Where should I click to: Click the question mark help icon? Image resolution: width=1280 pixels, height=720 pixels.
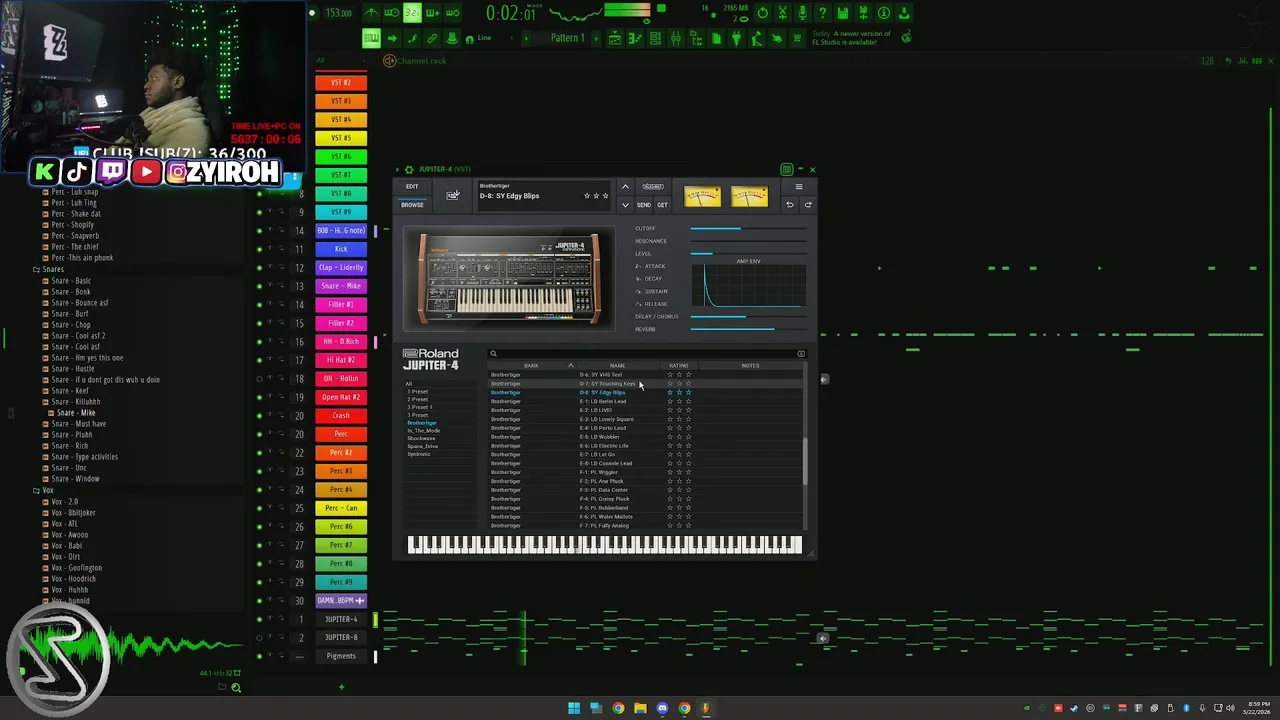(x=822, y=13)
